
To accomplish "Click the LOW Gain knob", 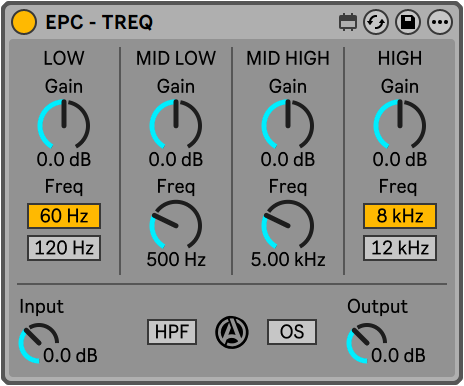I will point(64,125).
